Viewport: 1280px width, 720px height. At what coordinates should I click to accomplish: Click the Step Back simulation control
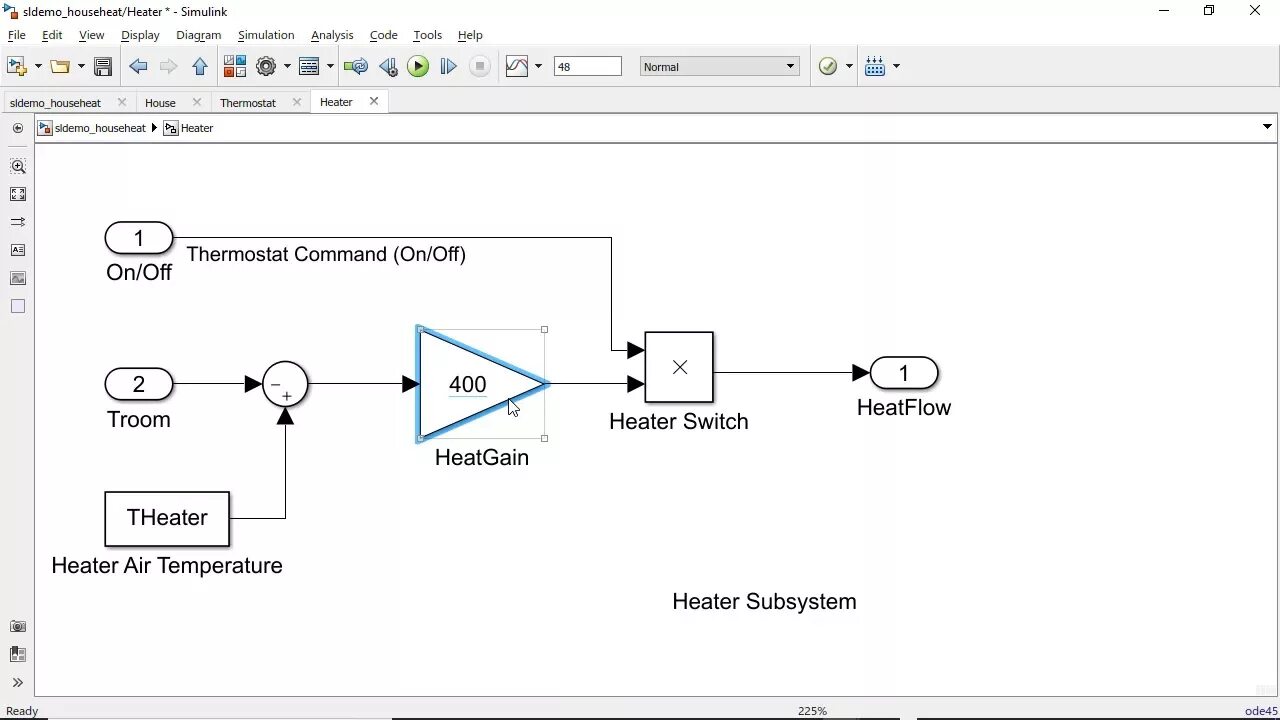[x=388, y=66]
